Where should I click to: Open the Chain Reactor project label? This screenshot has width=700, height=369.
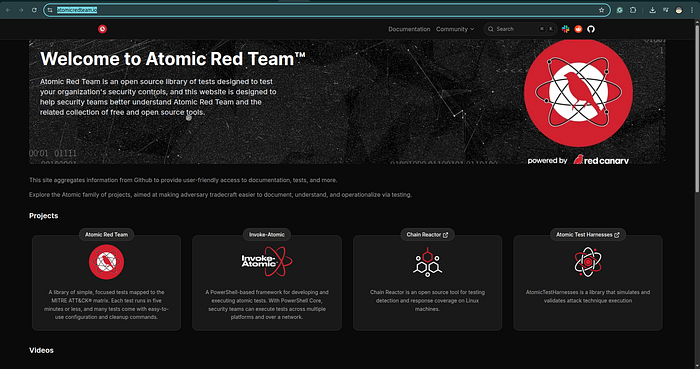click(x=427, y=235)
